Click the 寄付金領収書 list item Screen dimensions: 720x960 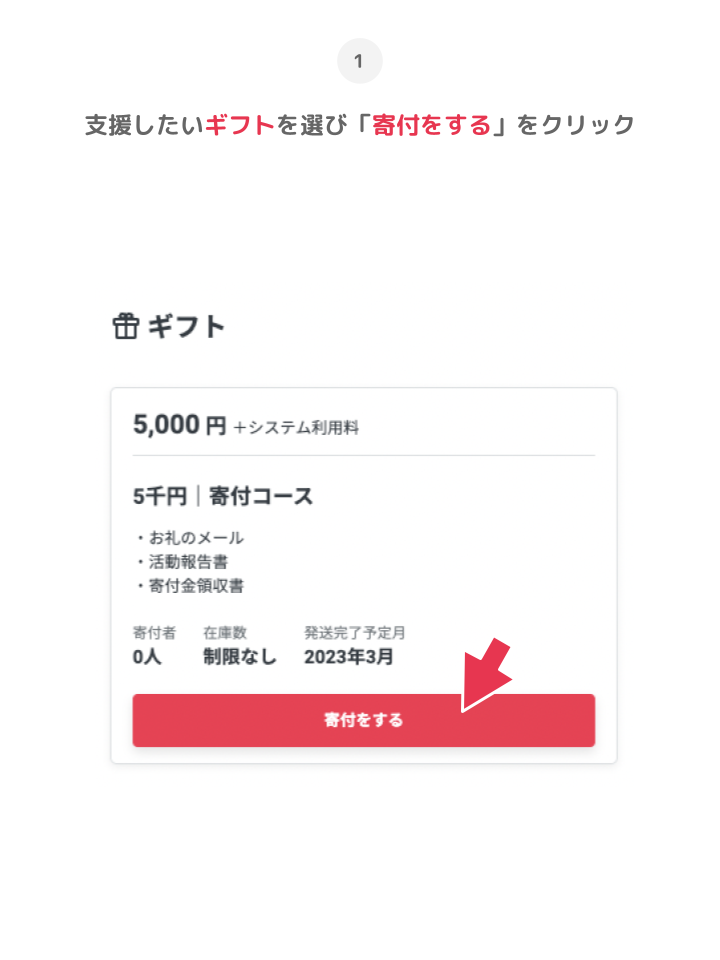pyautogui.click(x=190, y=586)
